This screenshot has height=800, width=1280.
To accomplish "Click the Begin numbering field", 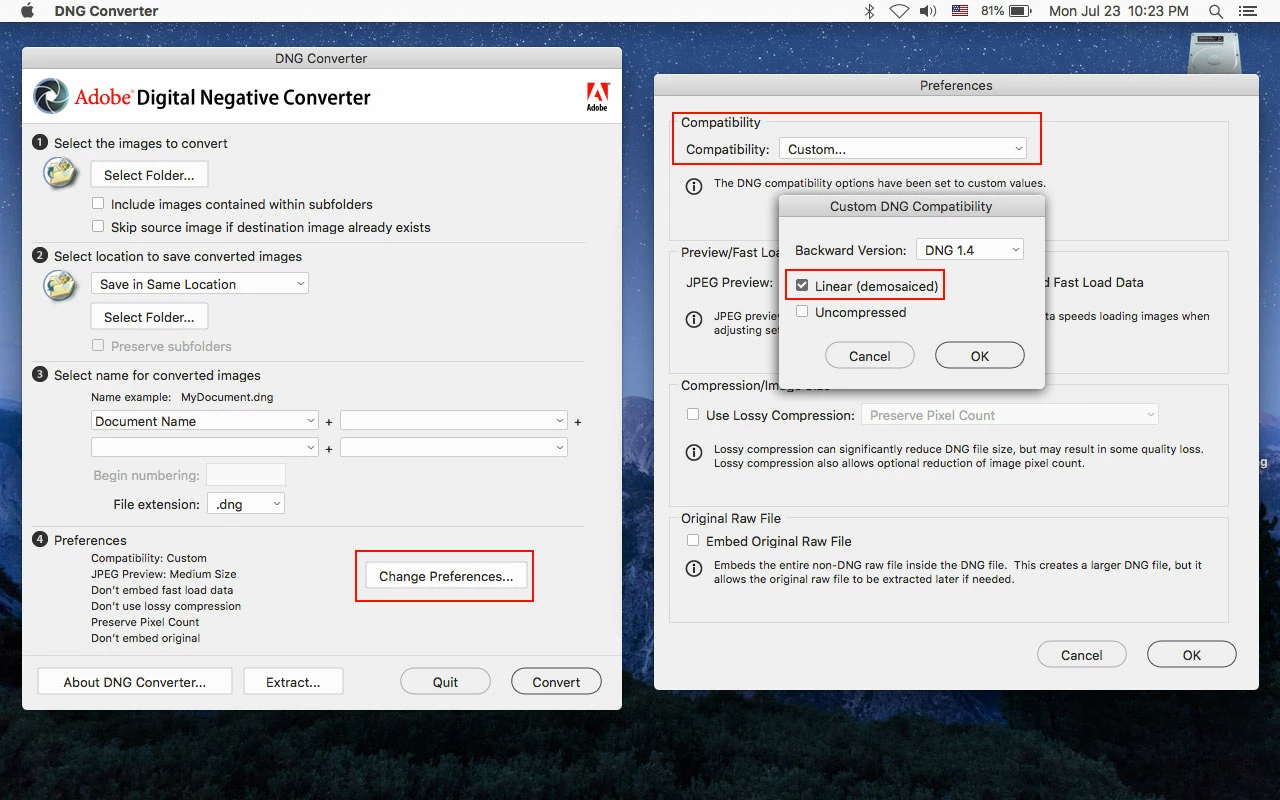I will (x=245, y=475).
